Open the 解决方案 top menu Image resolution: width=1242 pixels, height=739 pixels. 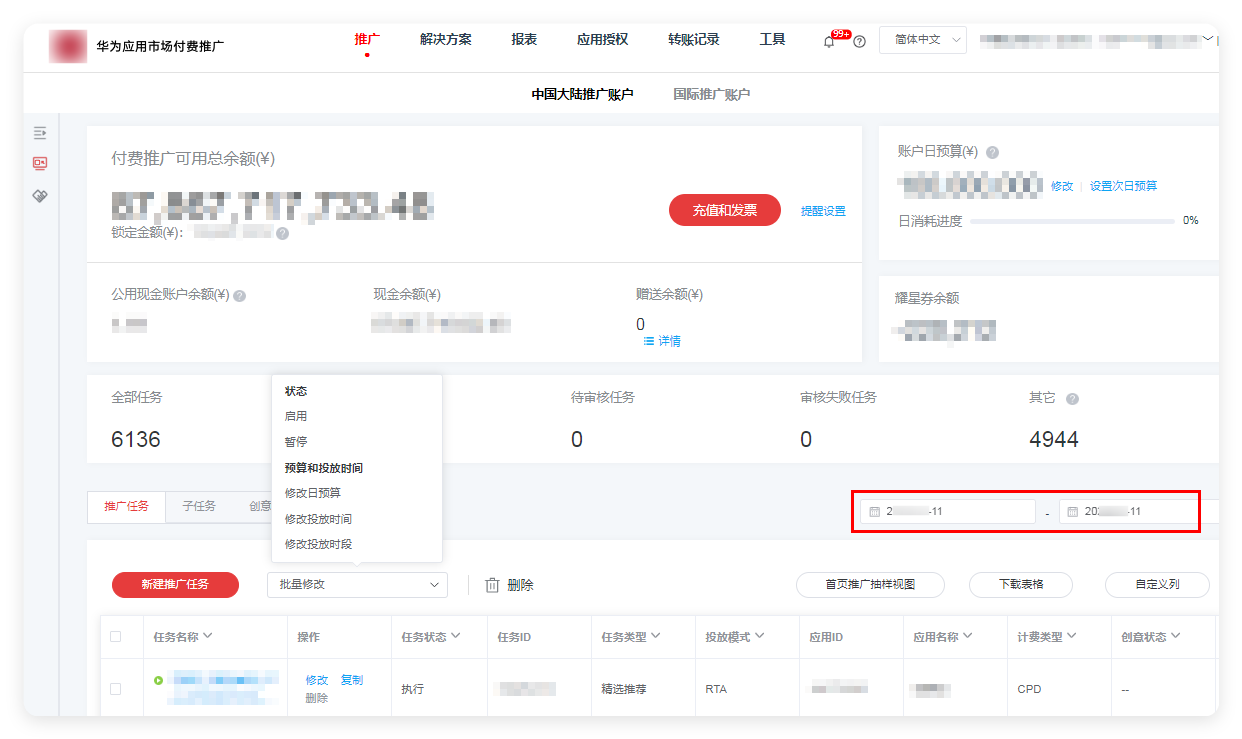coord(446,40)
